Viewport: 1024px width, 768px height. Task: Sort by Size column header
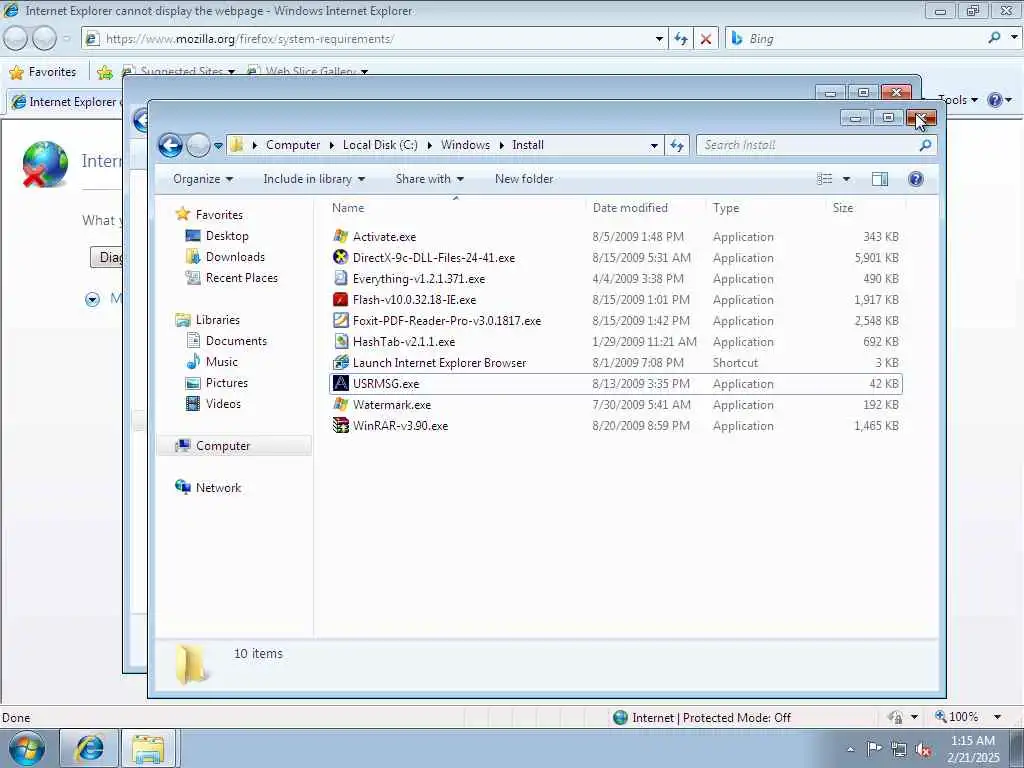click(x=843, y=208)
